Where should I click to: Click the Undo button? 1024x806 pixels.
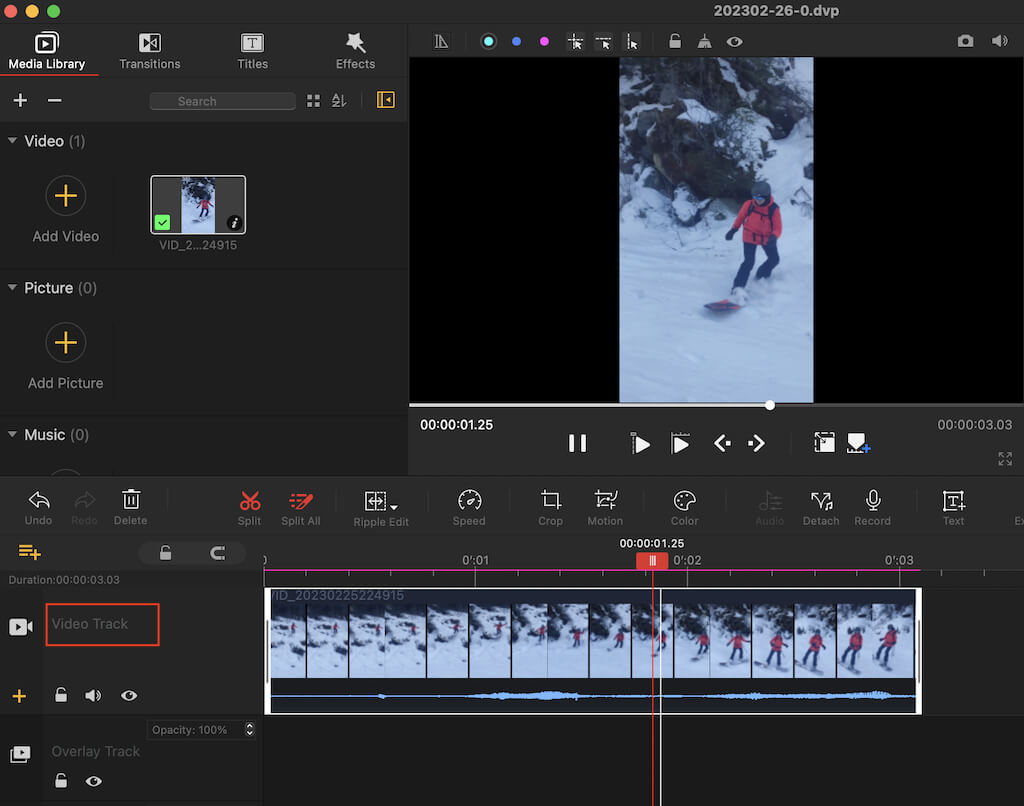(x=39, y=501)
